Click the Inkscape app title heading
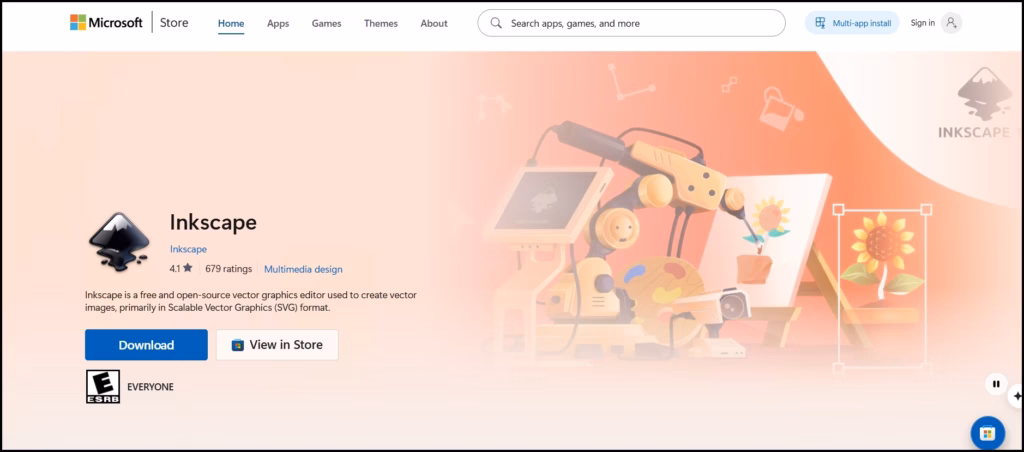 tap(213, 222)
